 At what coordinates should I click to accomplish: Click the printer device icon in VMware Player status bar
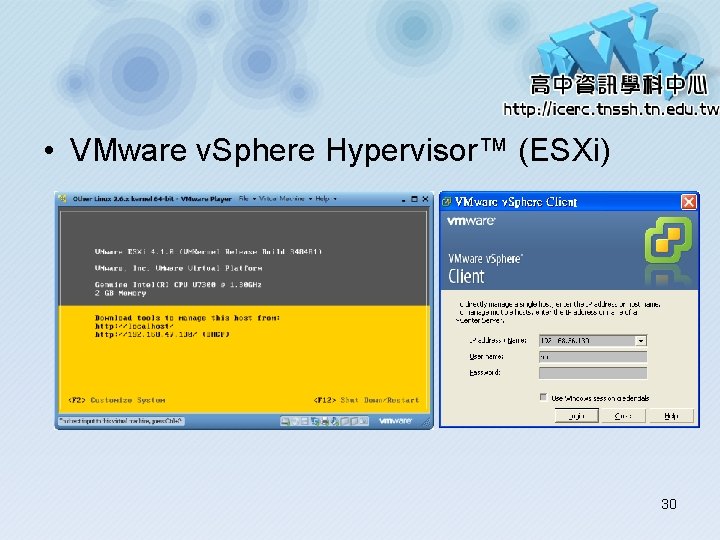326,421
